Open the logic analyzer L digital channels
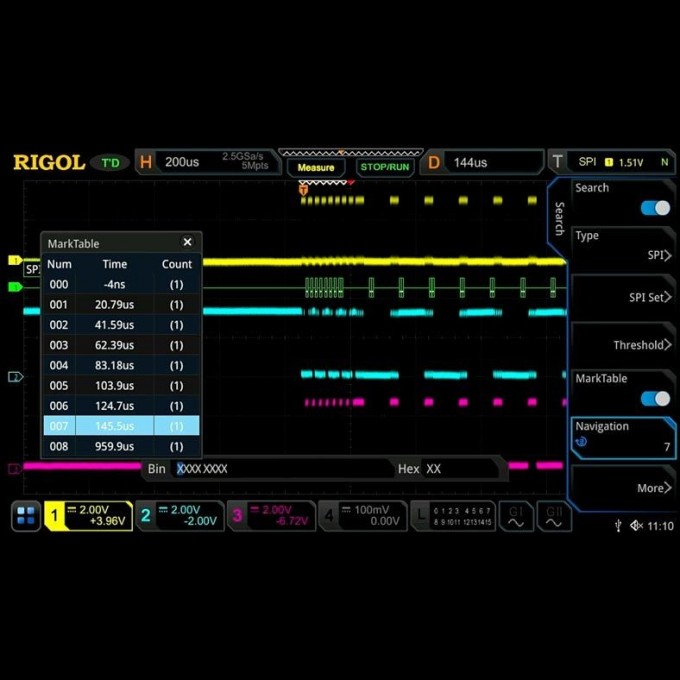Image resolution: width=680 pixels, height=680 pixels. coord(454,516)
